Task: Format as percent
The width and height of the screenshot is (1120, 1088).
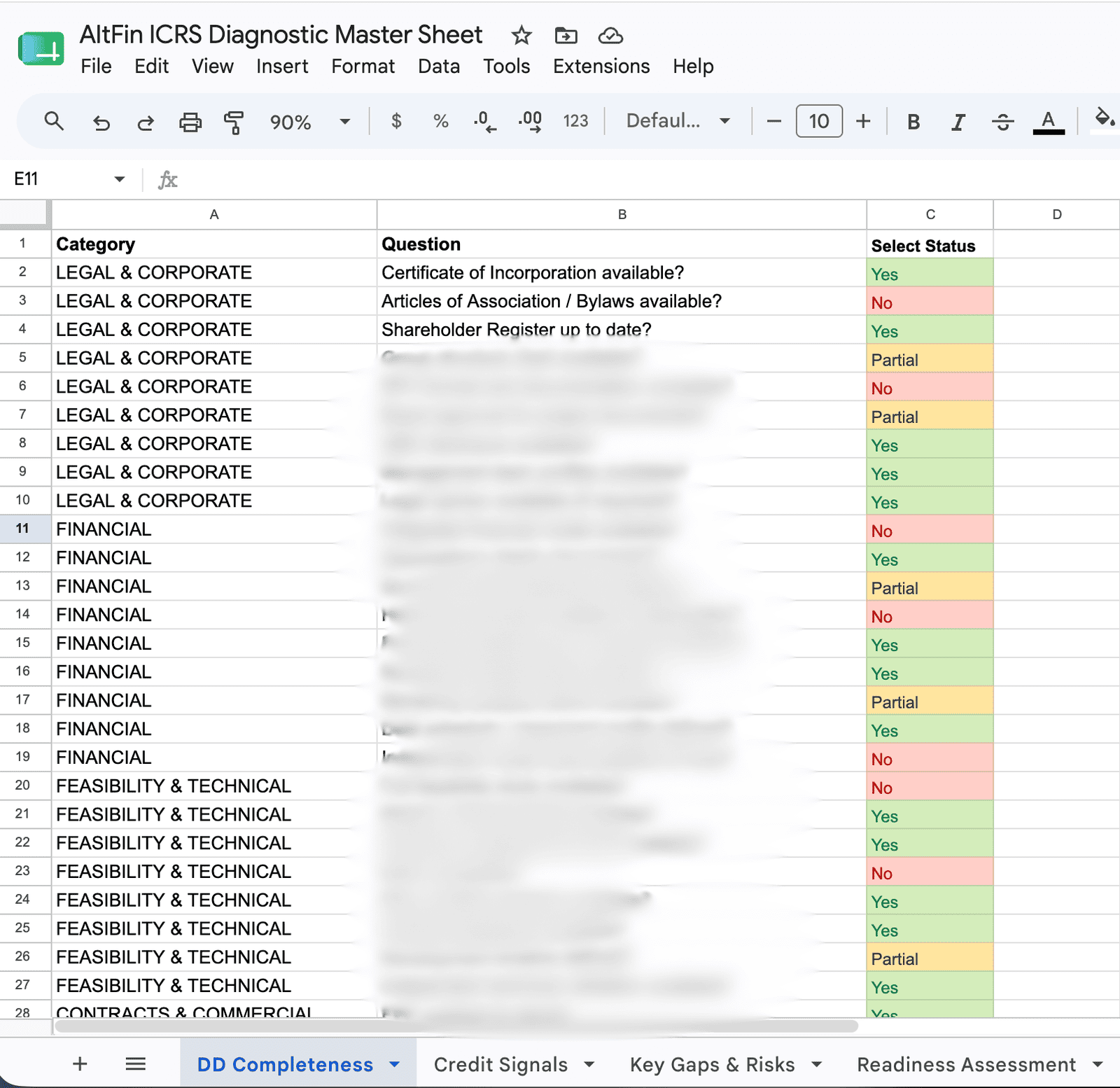Action: [x=440, y=121]
